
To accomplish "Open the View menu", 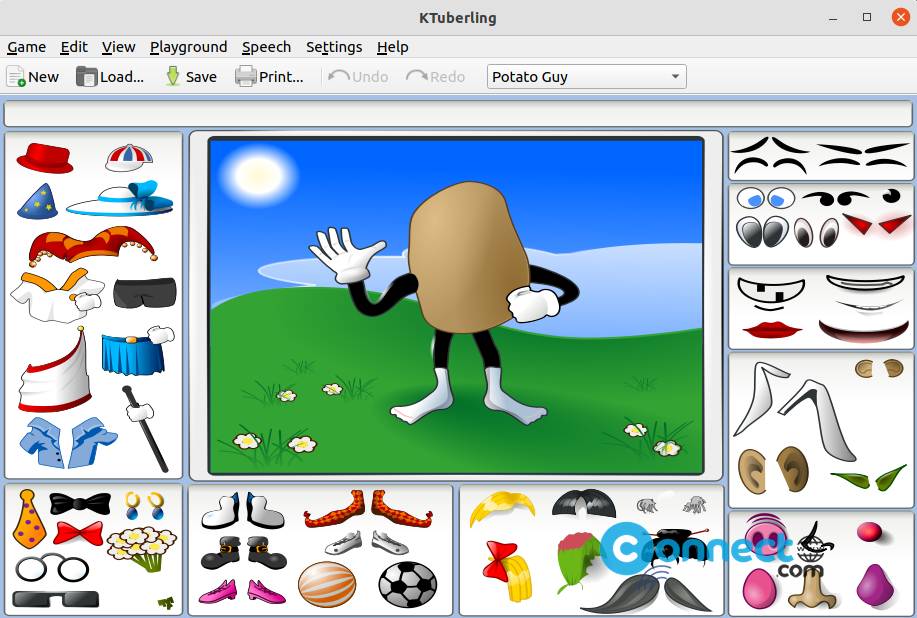I will pos(119,47).
